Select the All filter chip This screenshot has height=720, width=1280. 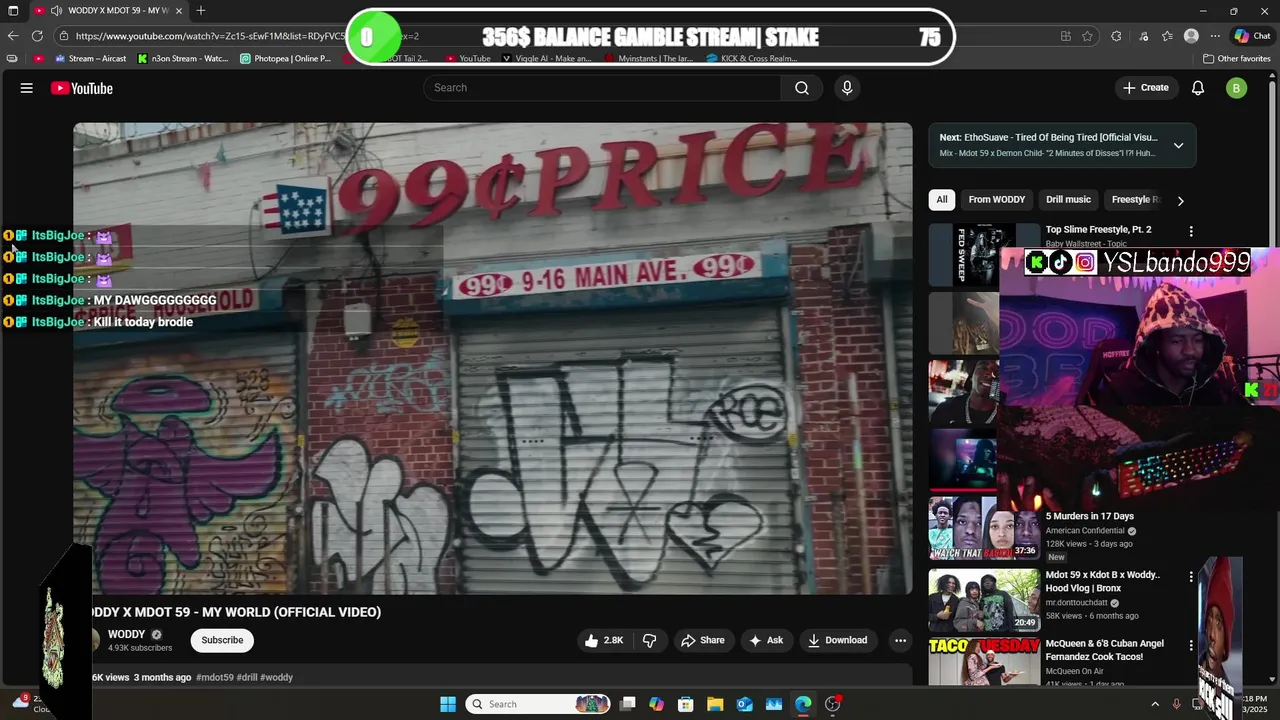click(942, 199)
